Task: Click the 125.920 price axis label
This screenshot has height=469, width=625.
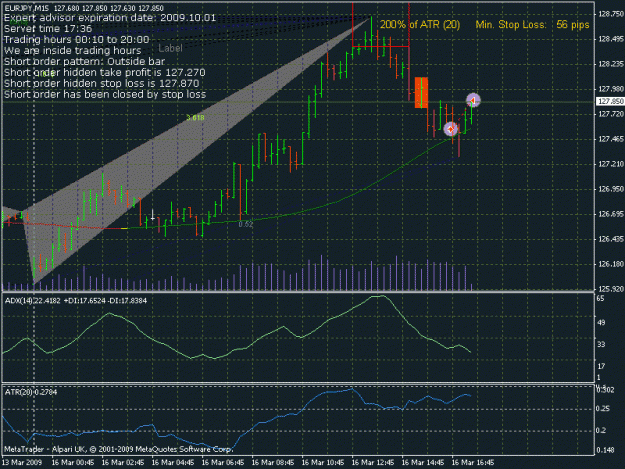Action: (610, 288)
